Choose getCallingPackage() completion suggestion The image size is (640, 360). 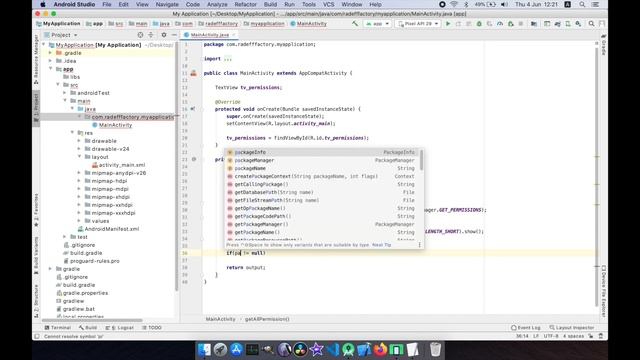322,184
